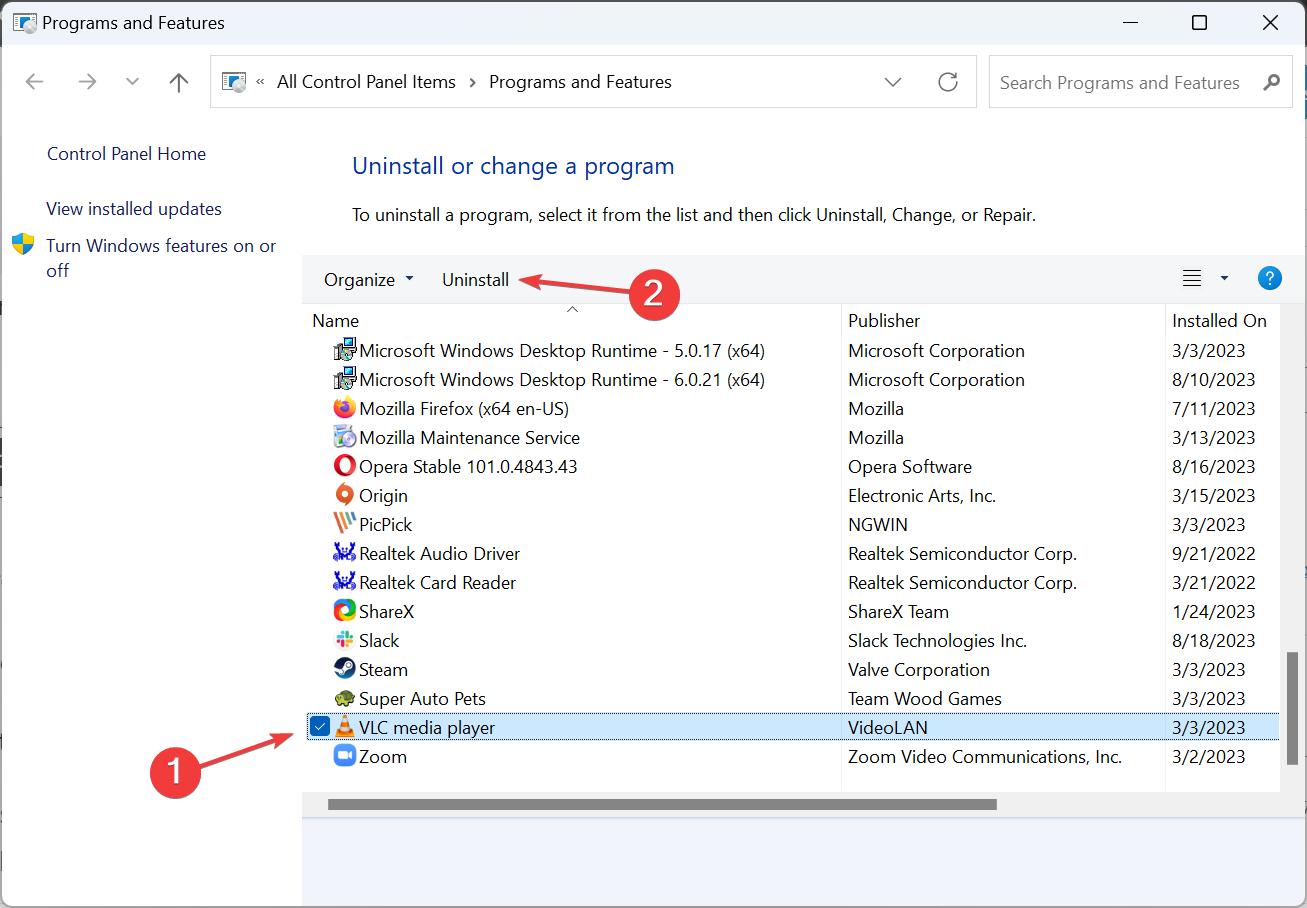Click the ShareX program icon
This screenshot has height=908, width=1307.
coord(344,611)
